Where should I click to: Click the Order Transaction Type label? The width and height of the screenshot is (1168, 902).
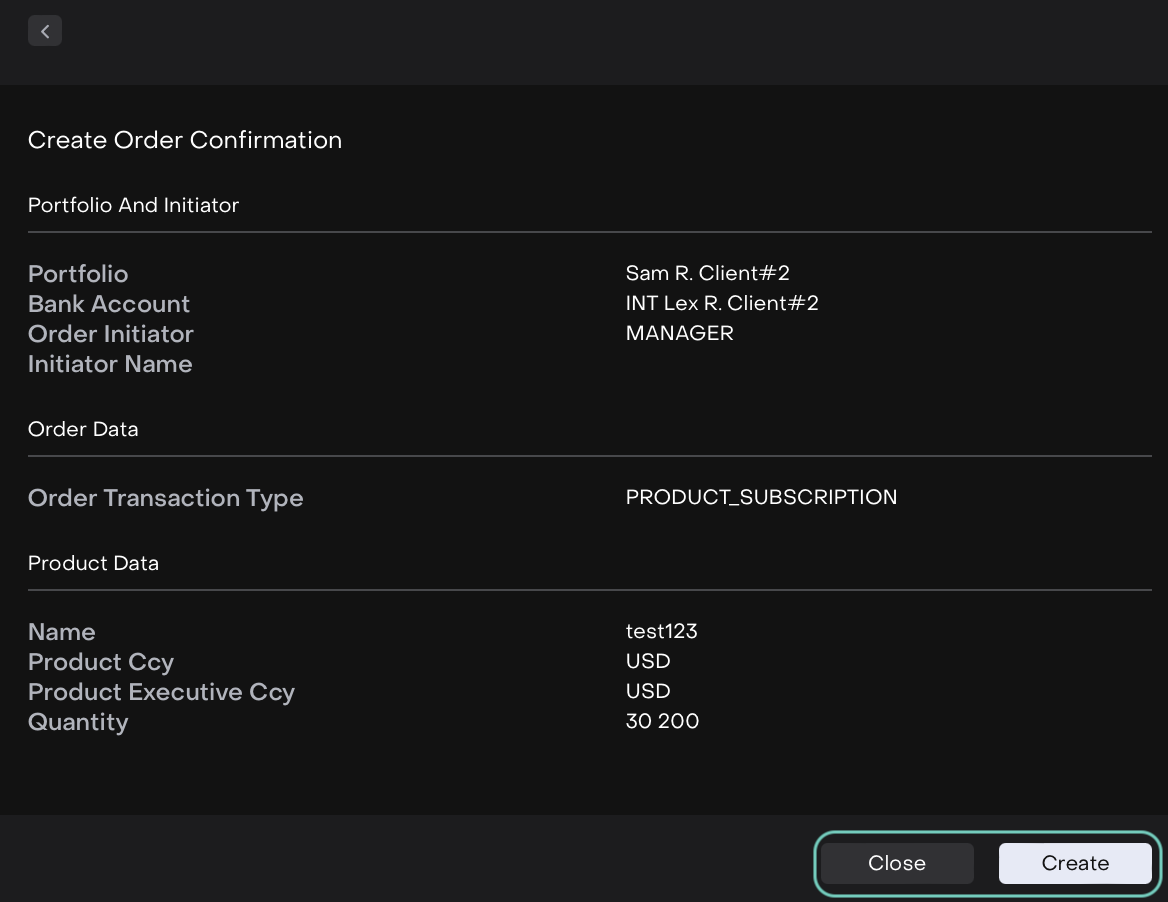coord(165,498)
